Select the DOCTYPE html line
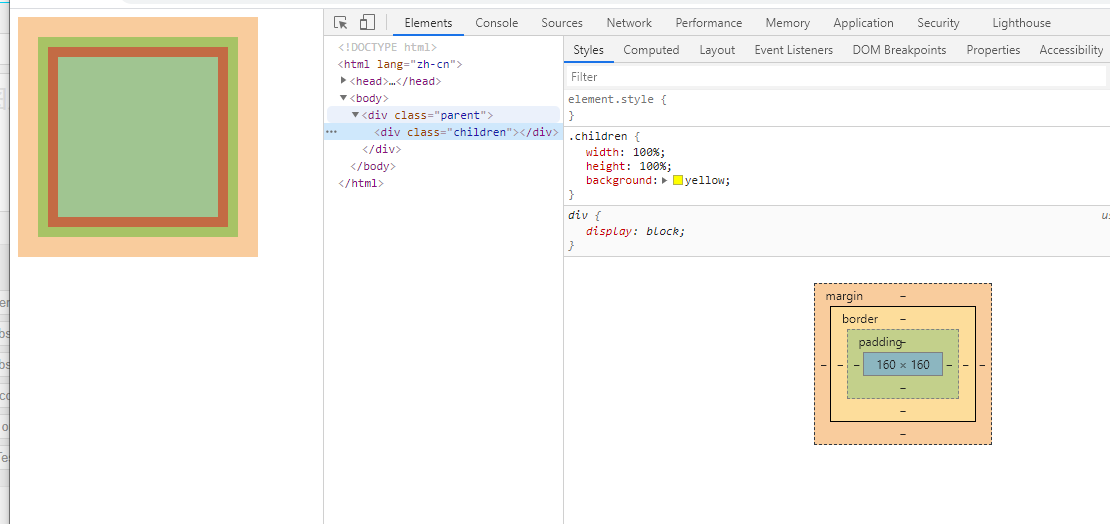Screen dimensions: 1110x524 click(x=387, y=47)
